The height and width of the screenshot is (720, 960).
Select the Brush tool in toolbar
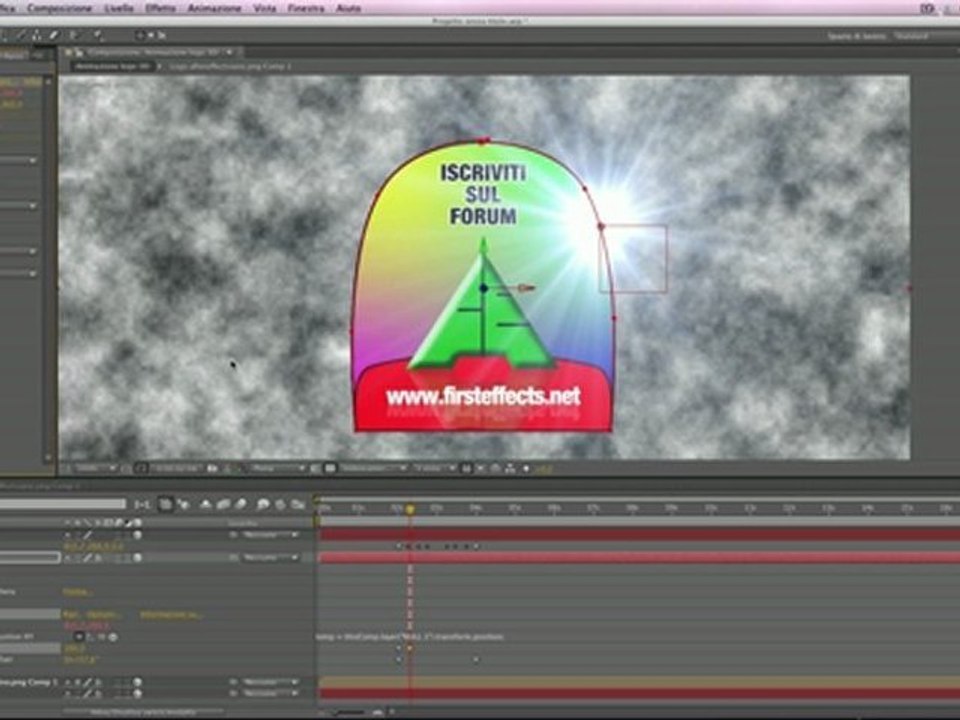21,36
